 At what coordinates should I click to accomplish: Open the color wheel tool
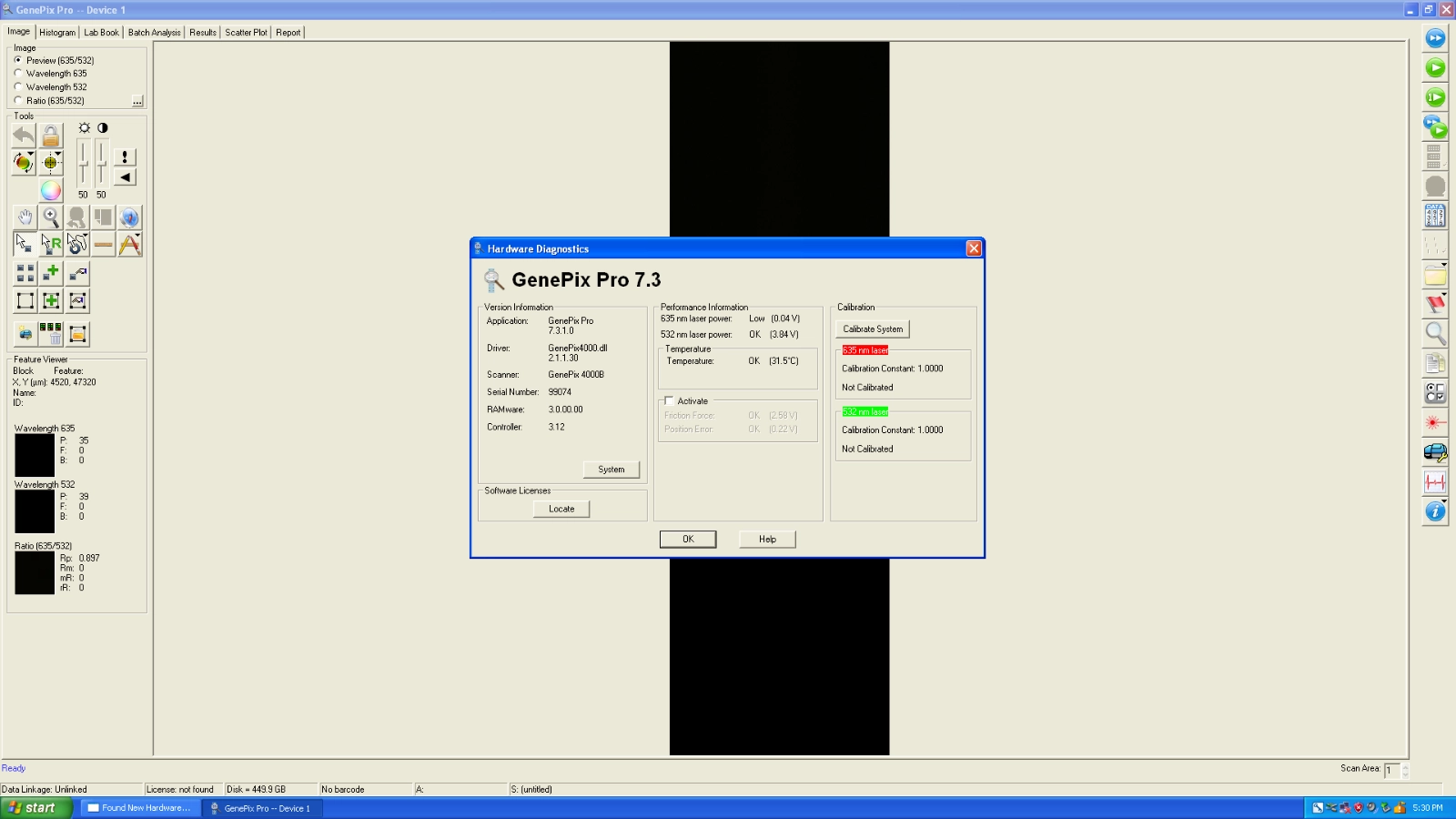(50, 191)
